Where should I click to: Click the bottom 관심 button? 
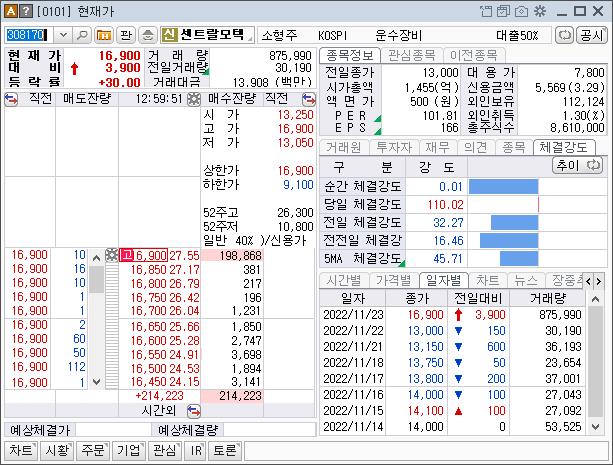[165, 451]
